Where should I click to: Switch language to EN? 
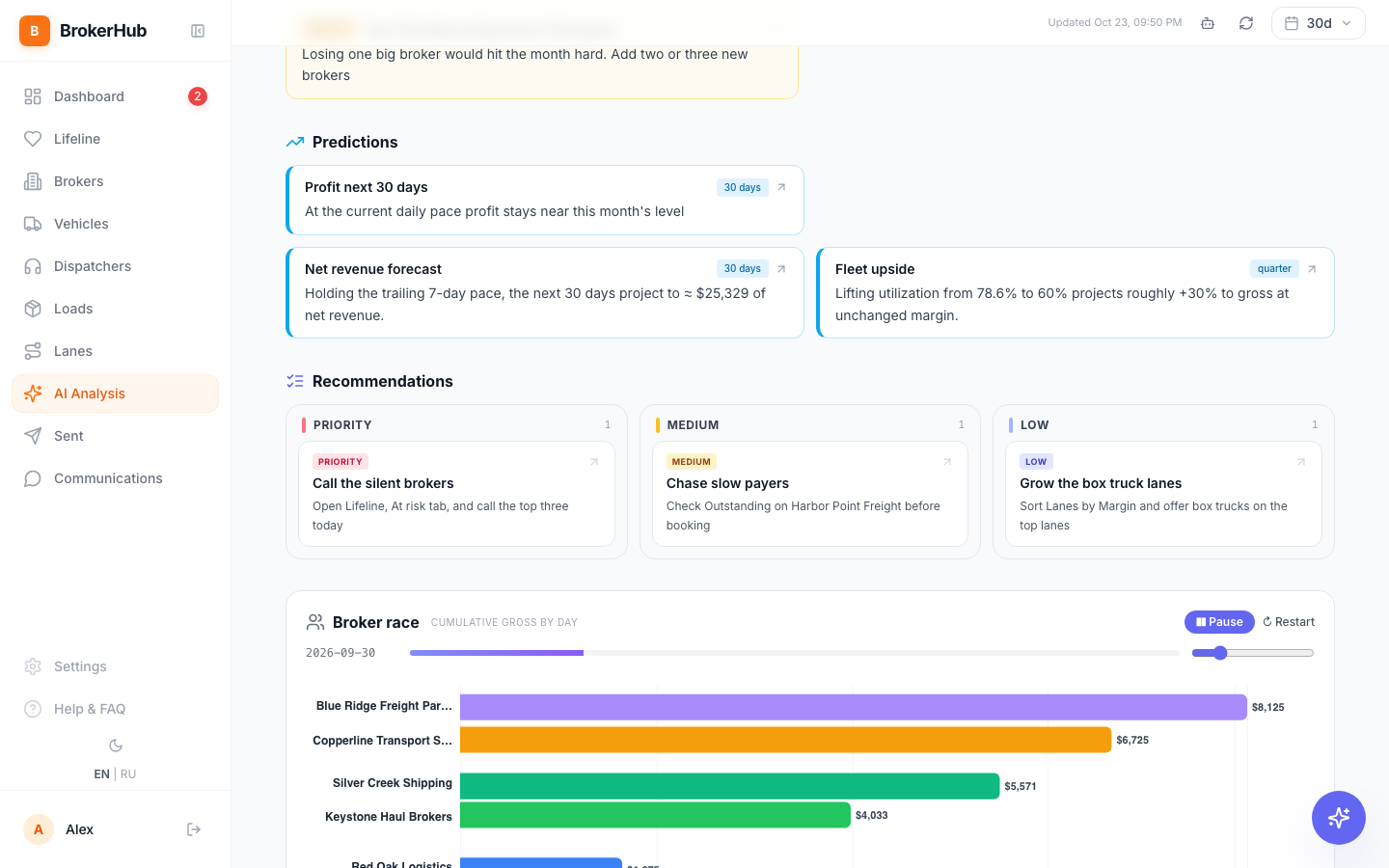click(101, 774)
